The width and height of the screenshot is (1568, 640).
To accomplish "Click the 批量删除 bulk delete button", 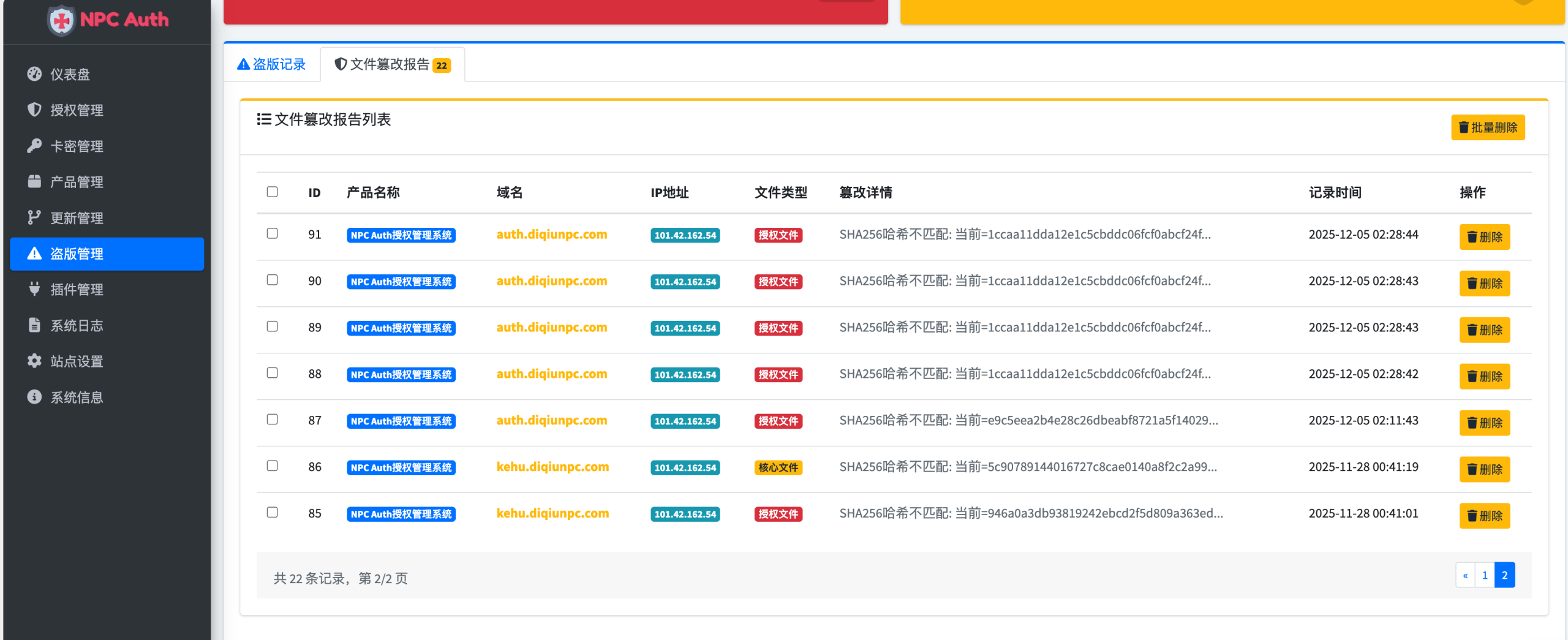I will coord(1488,127).
